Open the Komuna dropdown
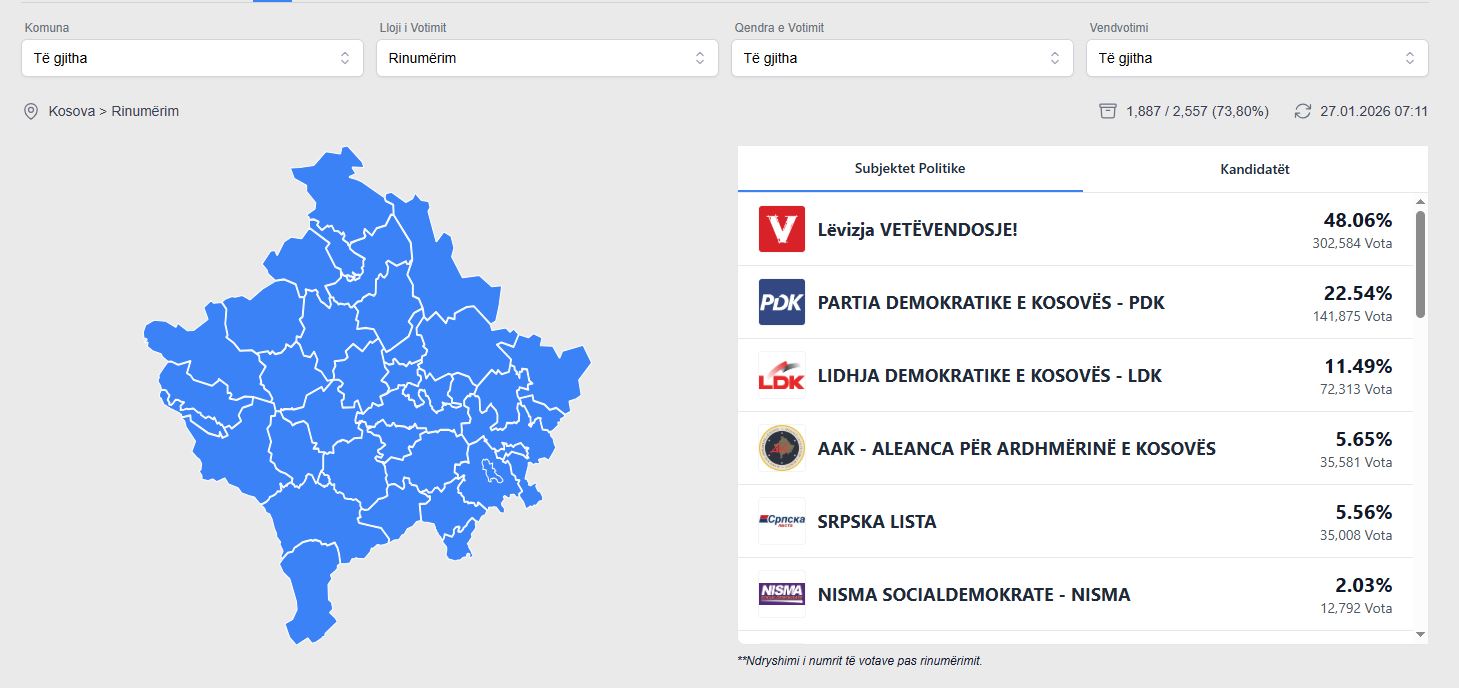1459x688 pixels. [192, 58]
